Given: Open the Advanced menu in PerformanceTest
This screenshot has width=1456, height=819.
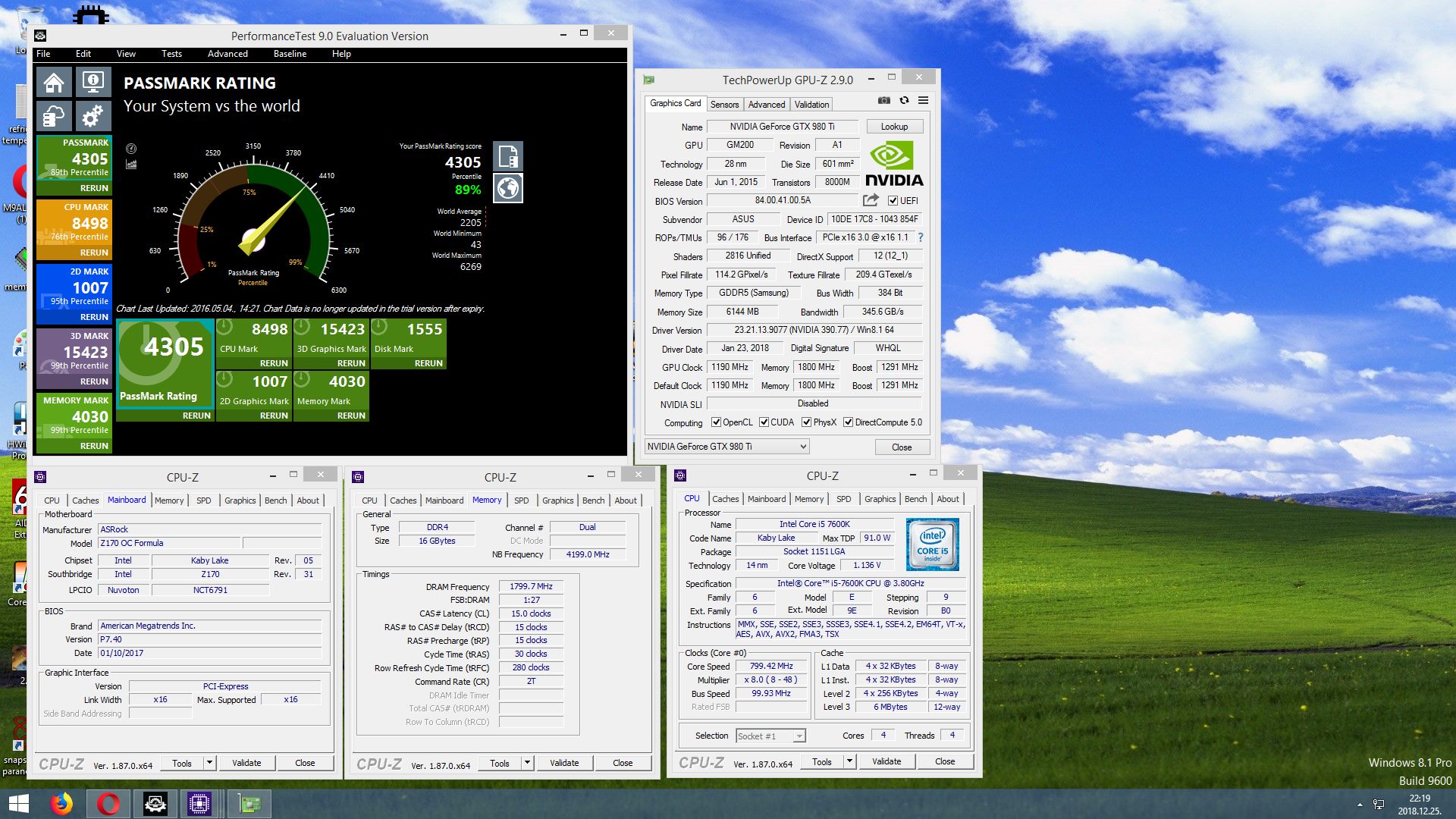Looking at the screenshot, I should pos(227,54).
